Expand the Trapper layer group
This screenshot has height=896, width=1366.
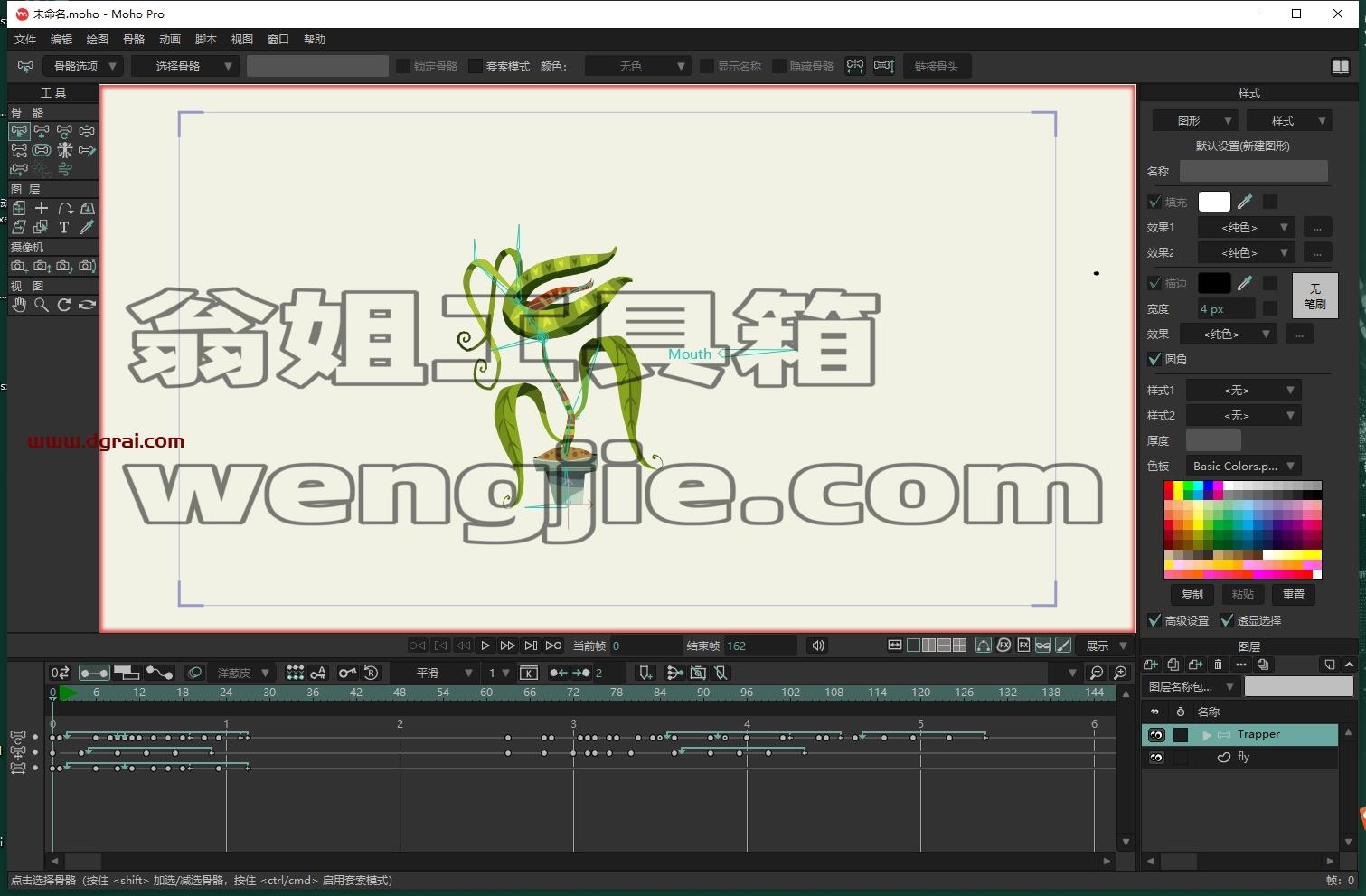tap(1207, 735)
